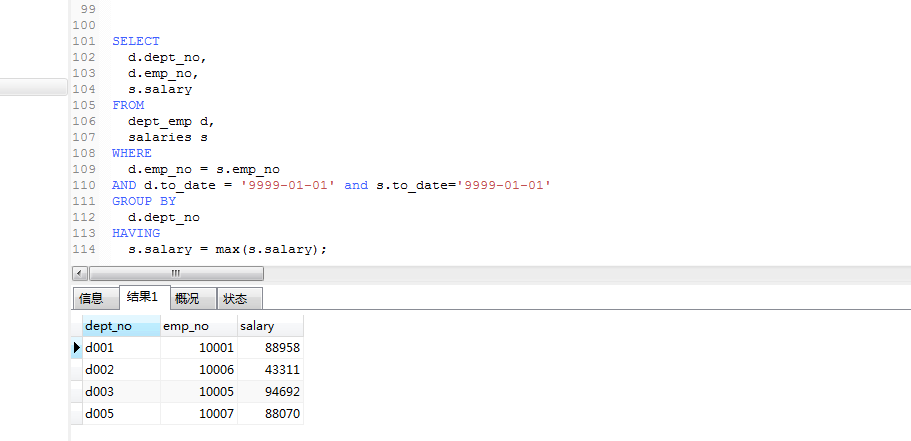Click GROUP BY keyword on line 111
This screenshot has width=911, height=441.
[x=144, y=201]
